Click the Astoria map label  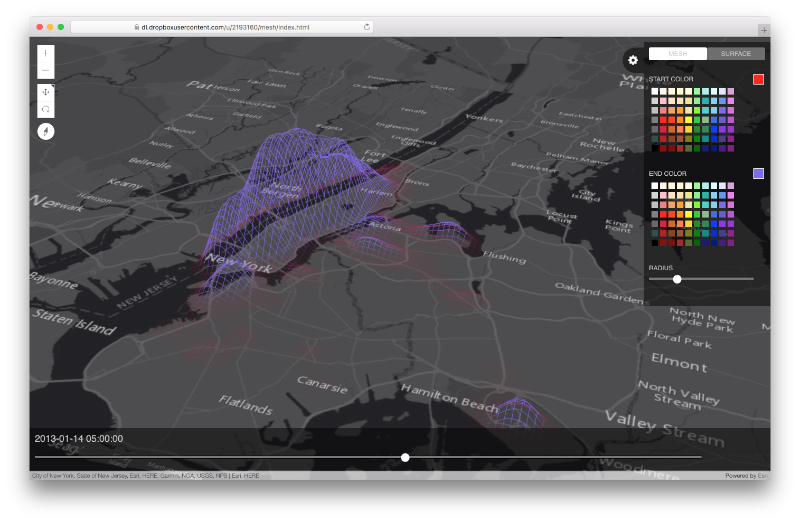[x=385, y=226]
